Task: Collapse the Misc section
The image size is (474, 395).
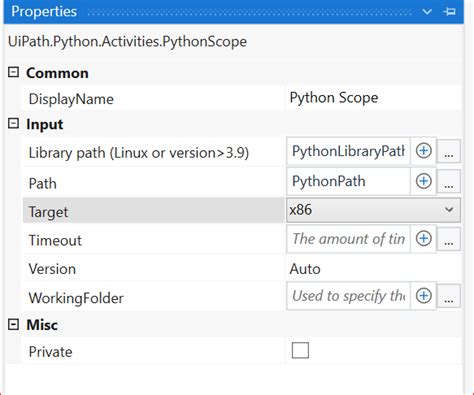Action: click(x=13, y=324)
